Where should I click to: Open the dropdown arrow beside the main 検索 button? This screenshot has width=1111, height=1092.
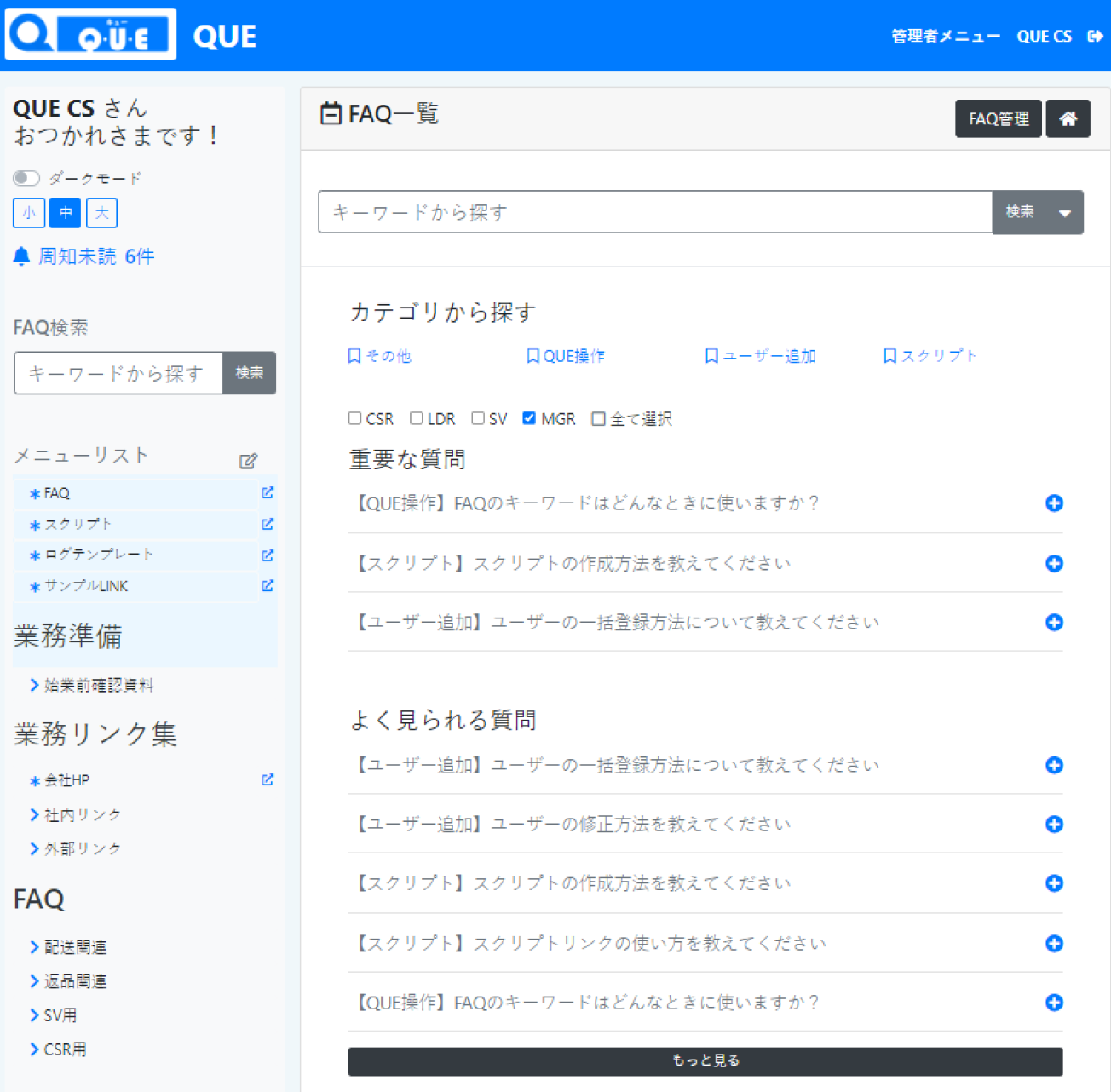tap(1065, 213)
